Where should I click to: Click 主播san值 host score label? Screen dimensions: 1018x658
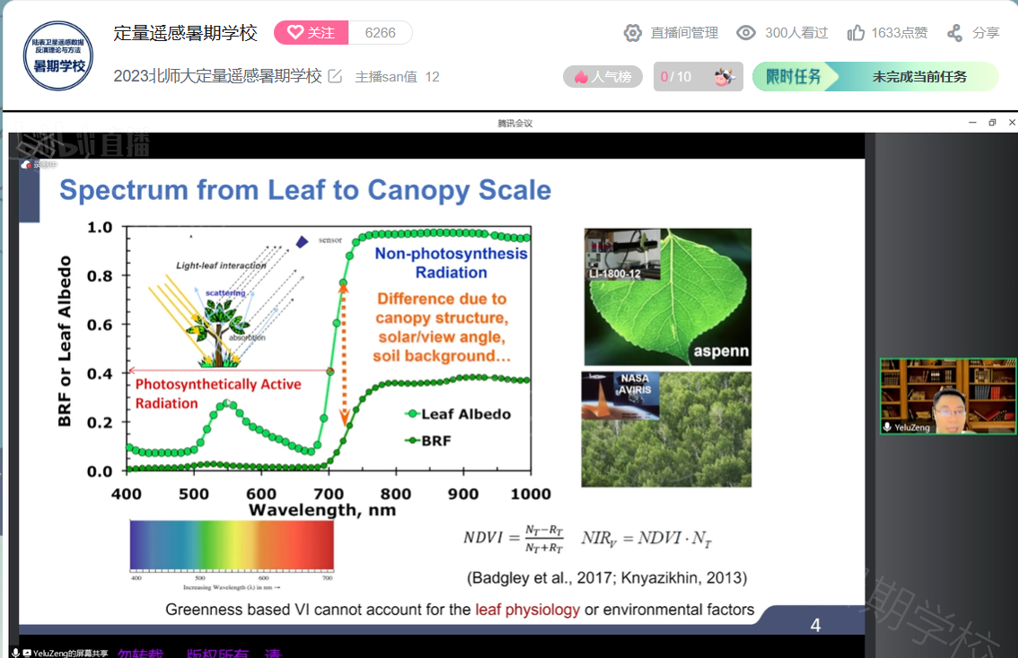click(x=386, y=77)
